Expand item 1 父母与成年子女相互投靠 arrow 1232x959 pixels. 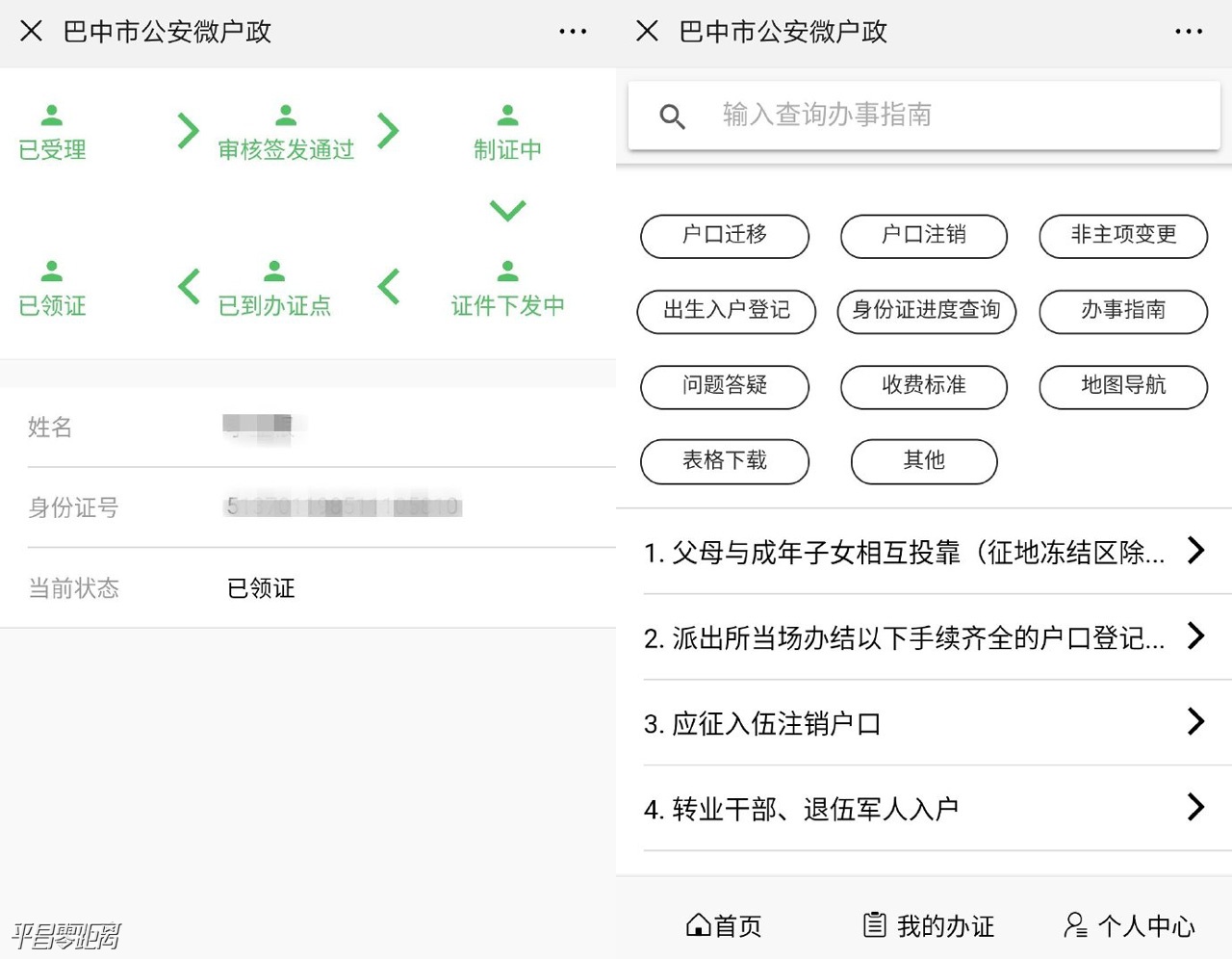(1195, 550)
